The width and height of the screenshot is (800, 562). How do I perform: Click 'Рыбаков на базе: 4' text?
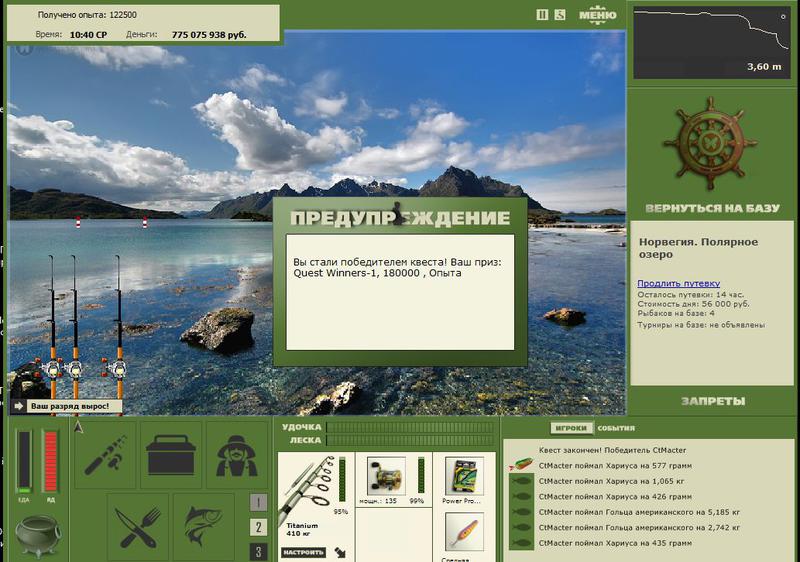click(x=676, y=313)
